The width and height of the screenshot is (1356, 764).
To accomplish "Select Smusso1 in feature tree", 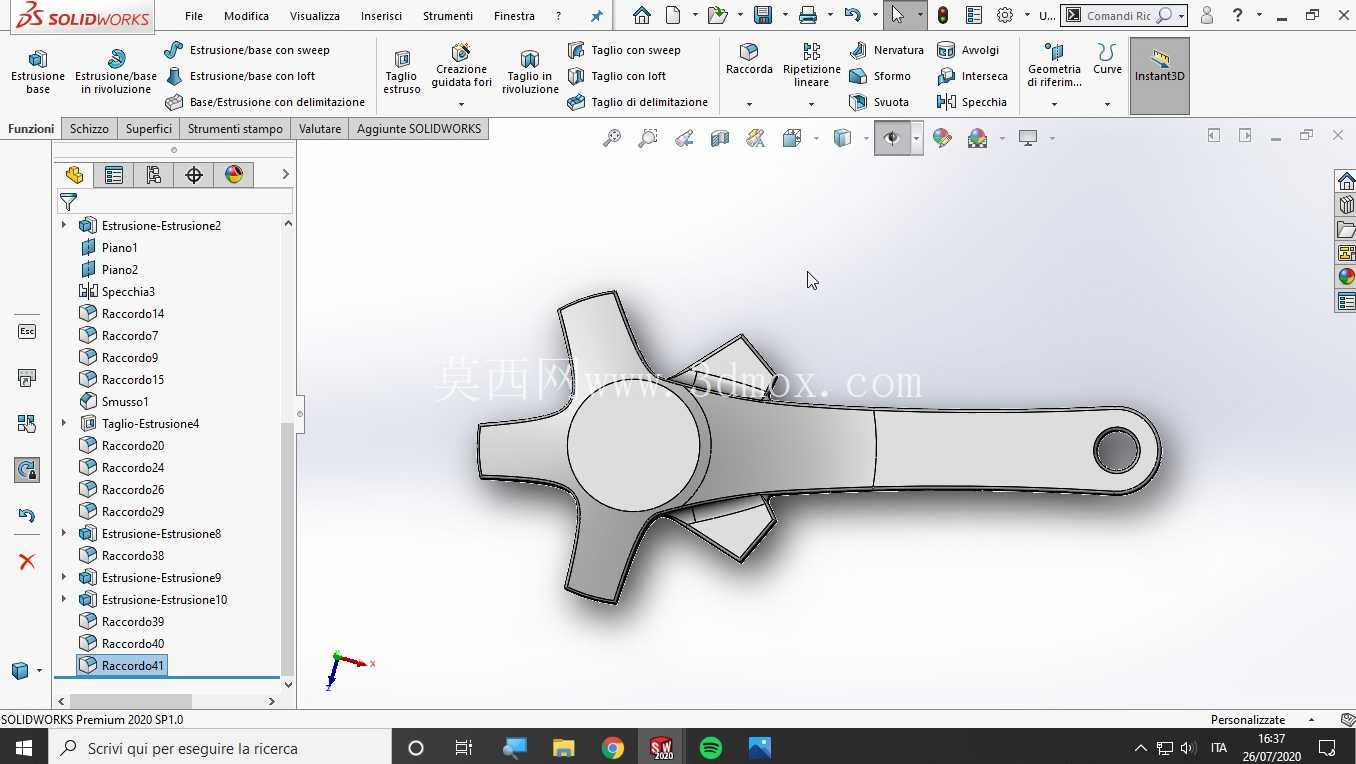I will click(x=125, y=401).
